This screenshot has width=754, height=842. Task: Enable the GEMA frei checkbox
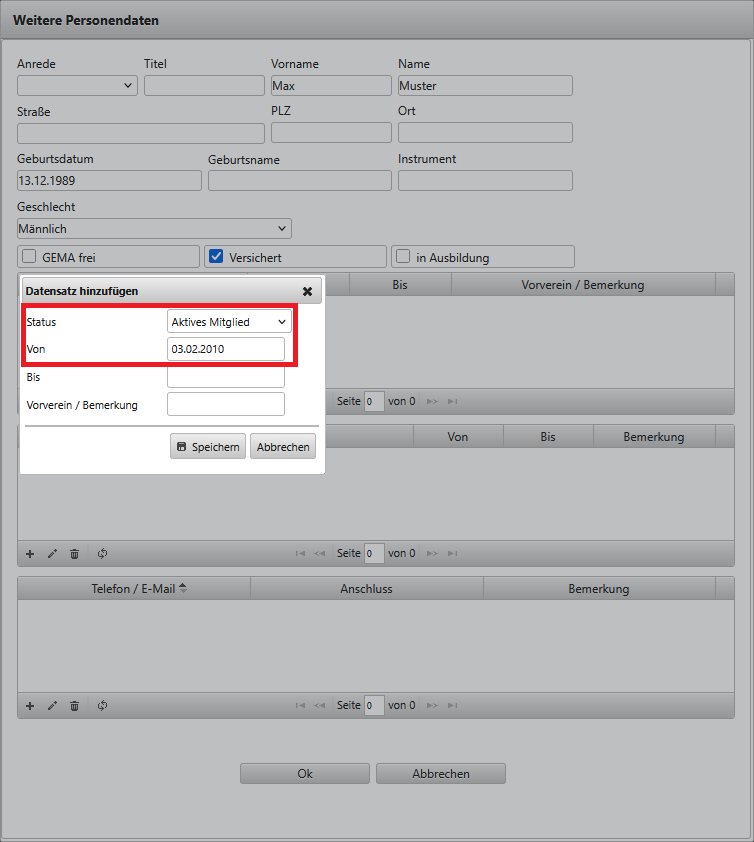click(29, 257)
